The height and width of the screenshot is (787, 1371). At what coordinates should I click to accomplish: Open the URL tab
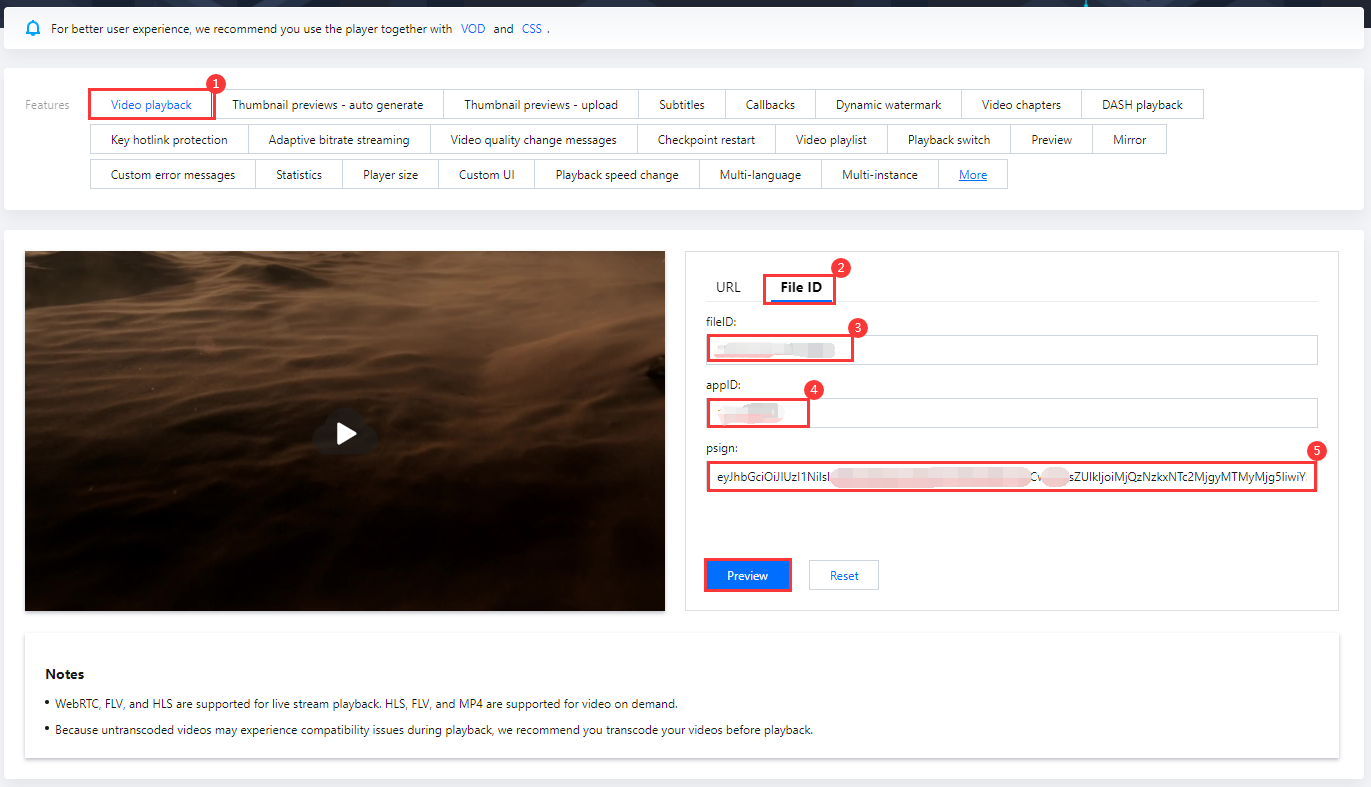coord(728,288)
